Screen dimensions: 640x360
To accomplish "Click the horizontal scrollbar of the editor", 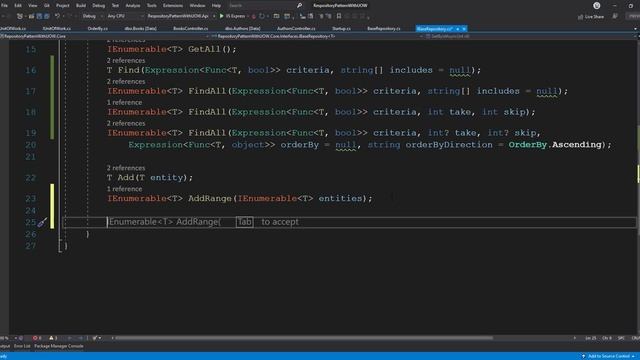I will 304,338.
